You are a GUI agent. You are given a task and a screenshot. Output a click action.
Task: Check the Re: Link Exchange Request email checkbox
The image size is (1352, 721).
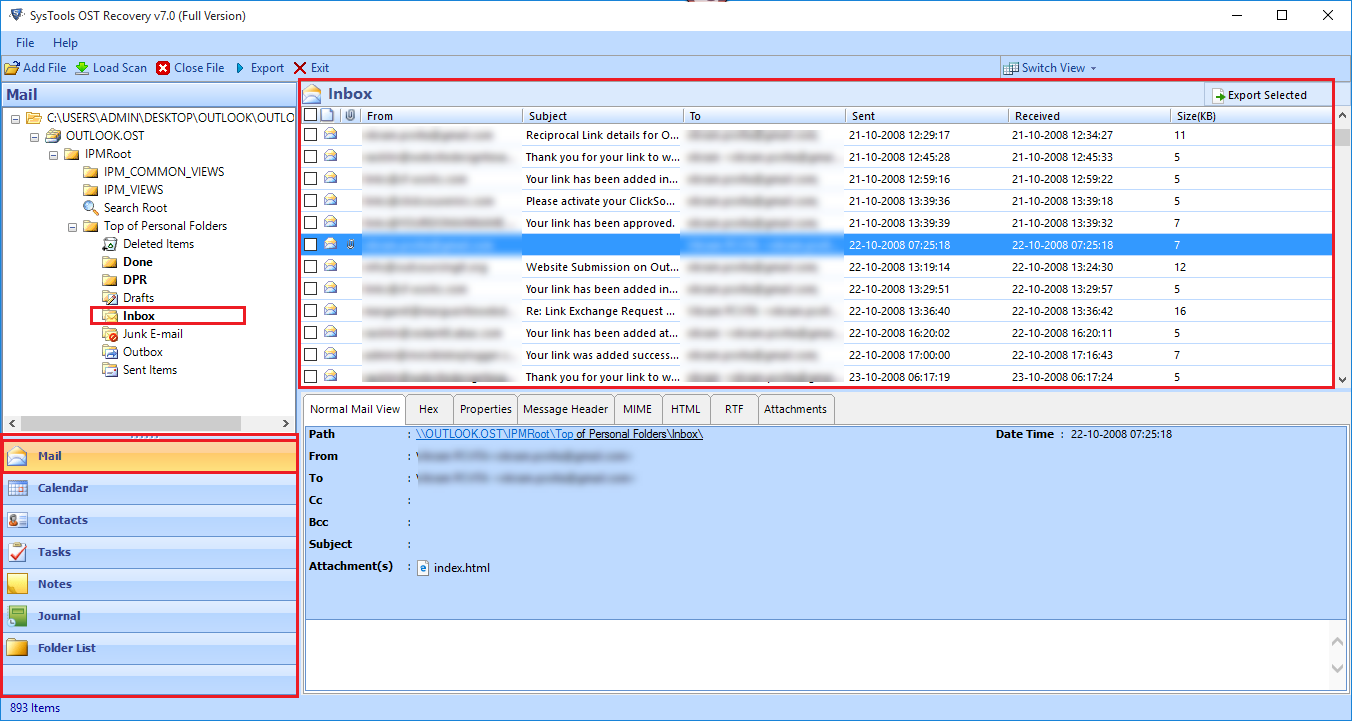[x=311, y=310]
